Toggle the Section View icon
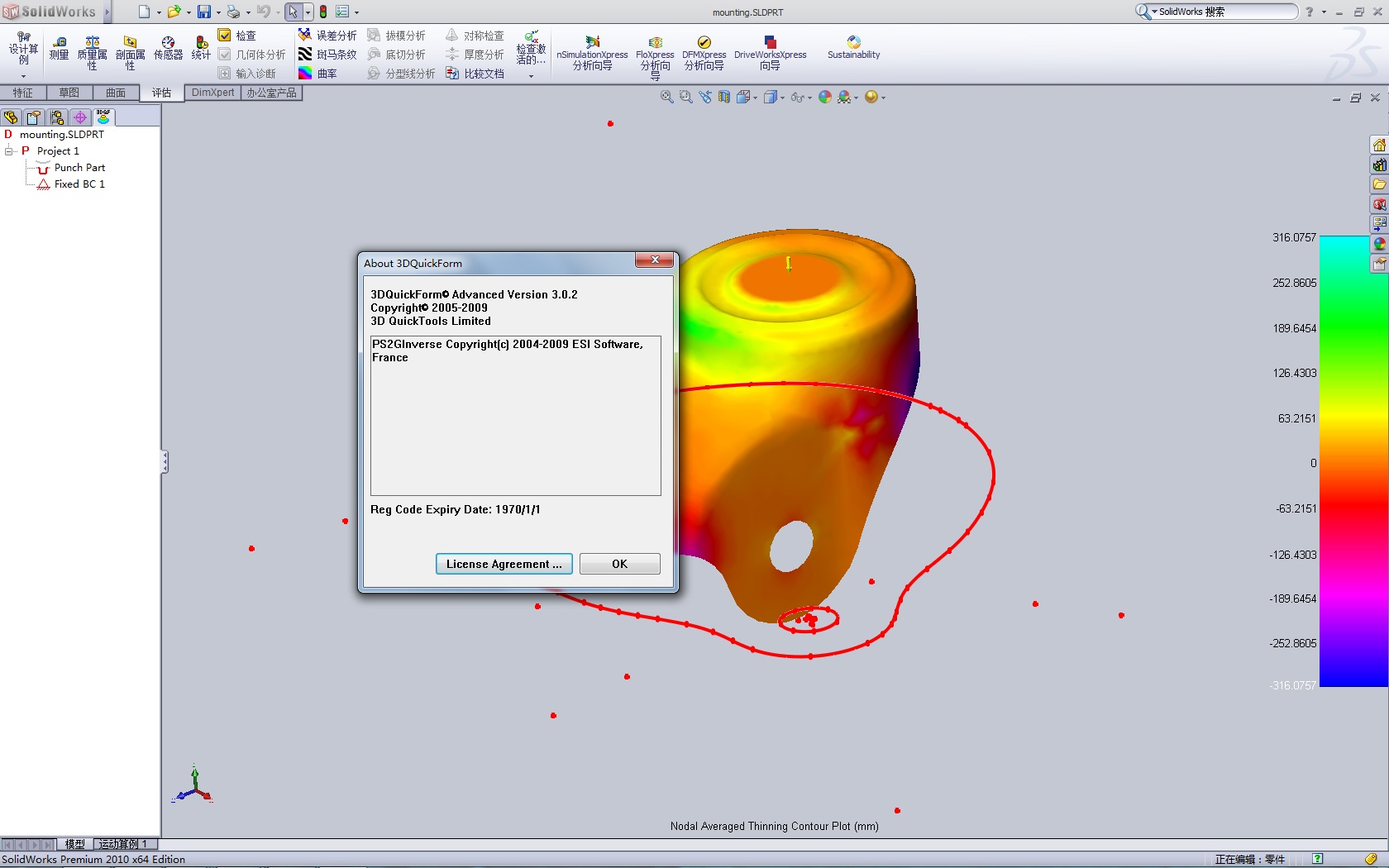Screen dimensions: 1389x868 [x=724, y=98]
